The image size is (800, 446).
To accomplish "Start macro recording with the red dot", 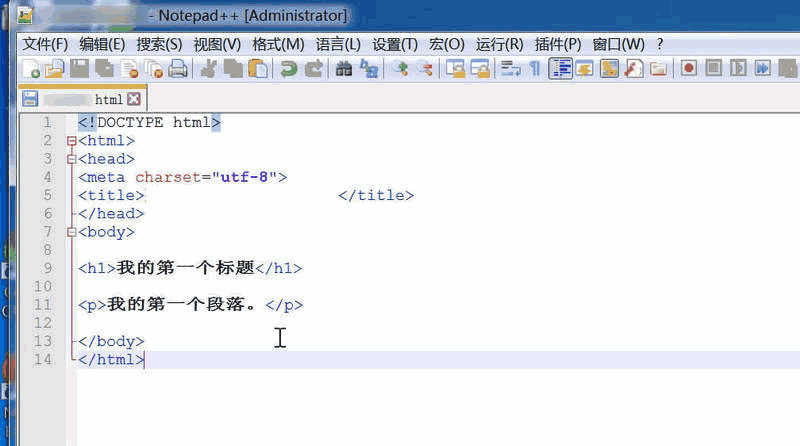I will click(689, 68).
